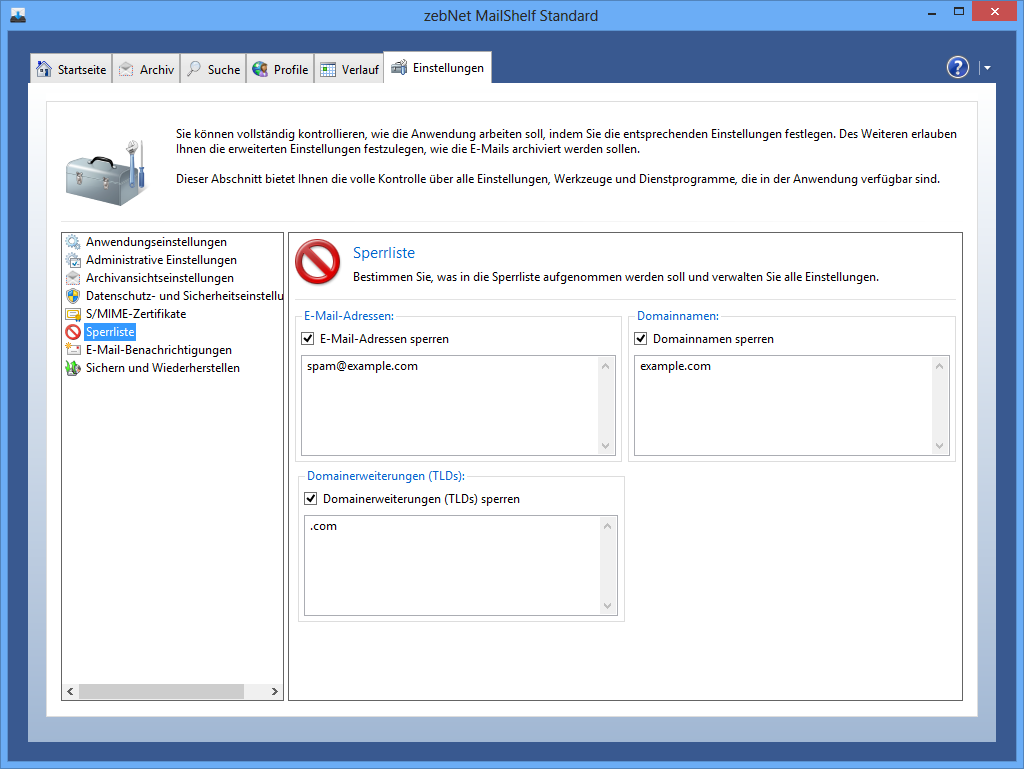Image resolution: width=1024 pixels, height=769 pixels.
Task: Select the Einstellungen tab
Action: coord(438,67)
